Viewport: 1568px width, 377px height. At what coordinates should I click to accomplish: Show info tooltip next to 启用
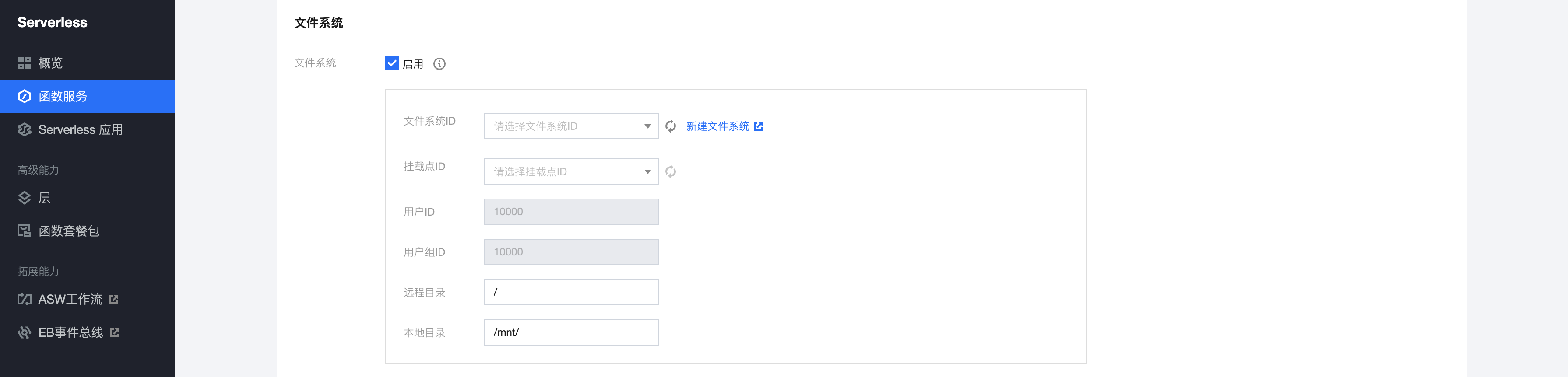click(439, 64)
